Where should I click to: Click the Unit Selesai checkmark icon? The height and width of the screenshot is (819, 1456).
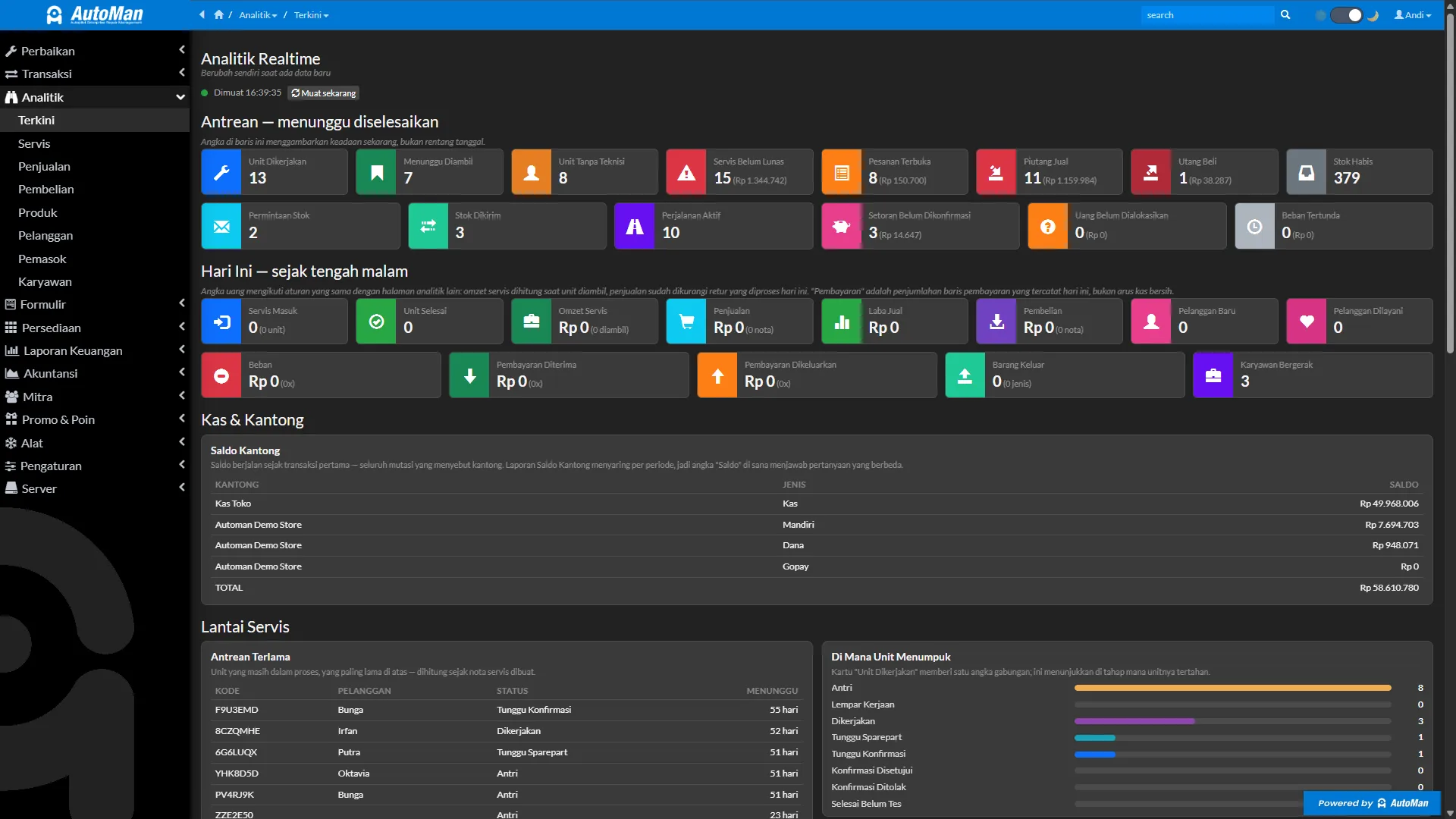pyautogui.click(x=376, y=322)
